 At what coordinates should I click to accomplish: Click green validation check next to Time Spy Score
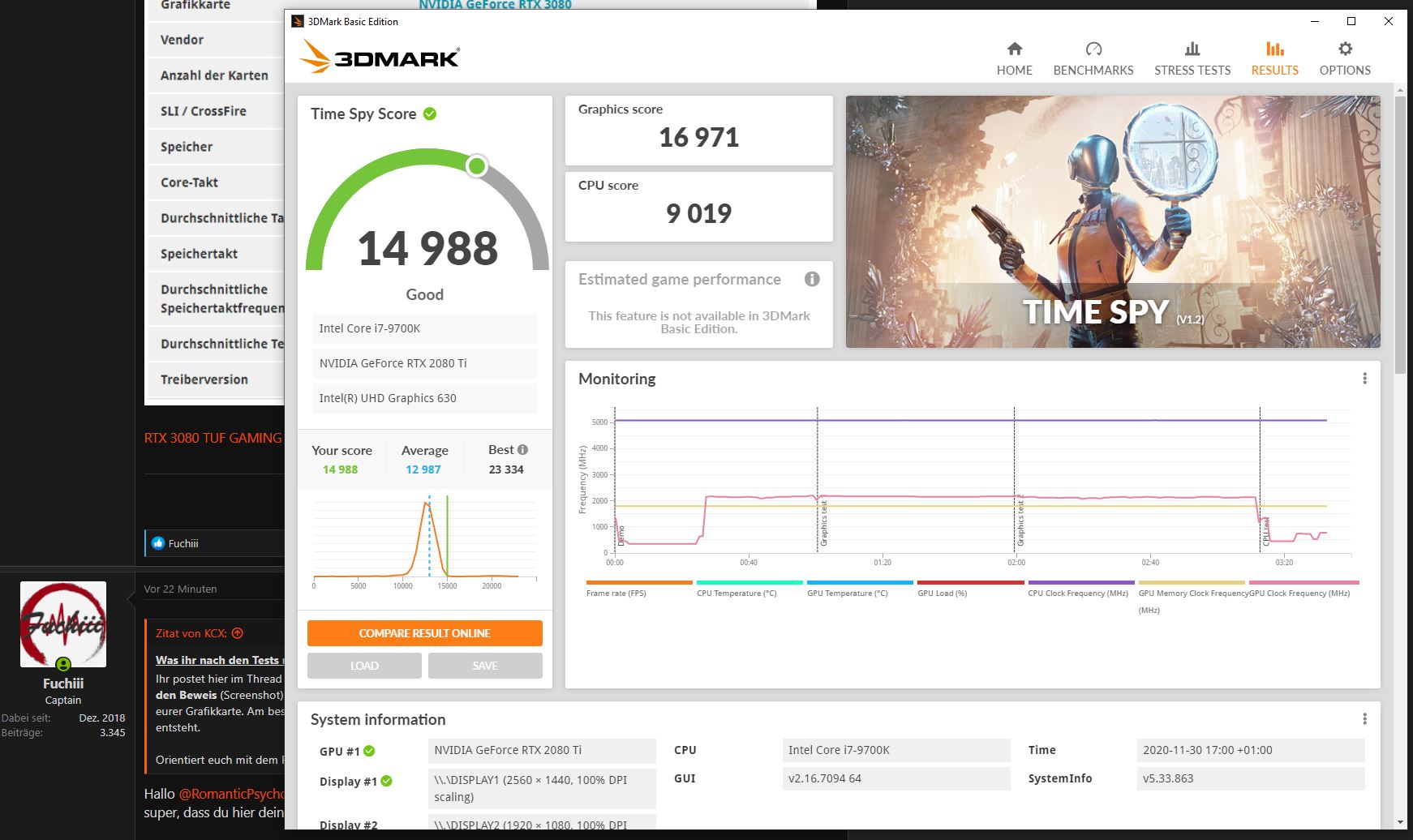[430, 114]
